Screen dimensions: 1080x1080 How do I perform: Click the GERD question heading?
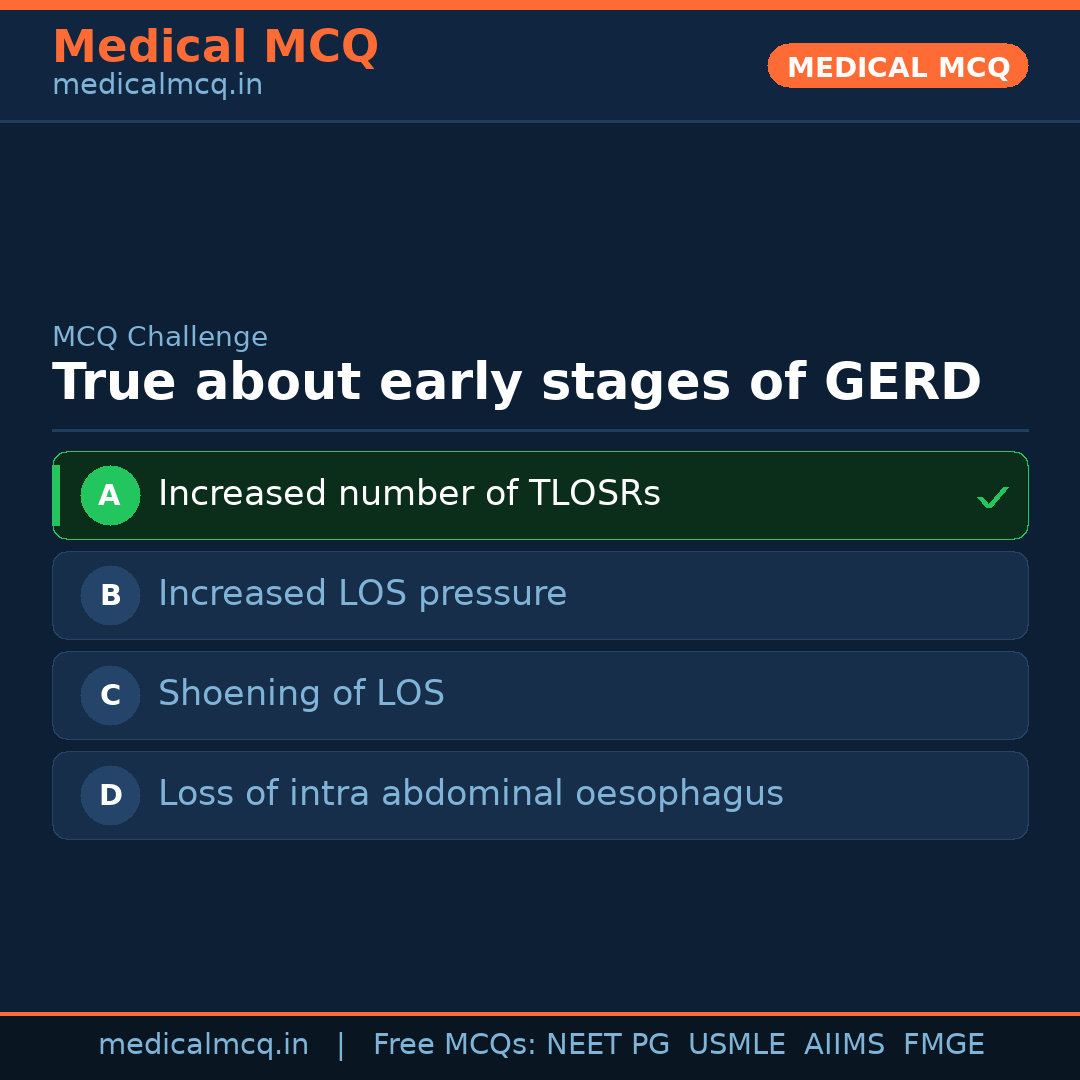click(x=516, y=383)
